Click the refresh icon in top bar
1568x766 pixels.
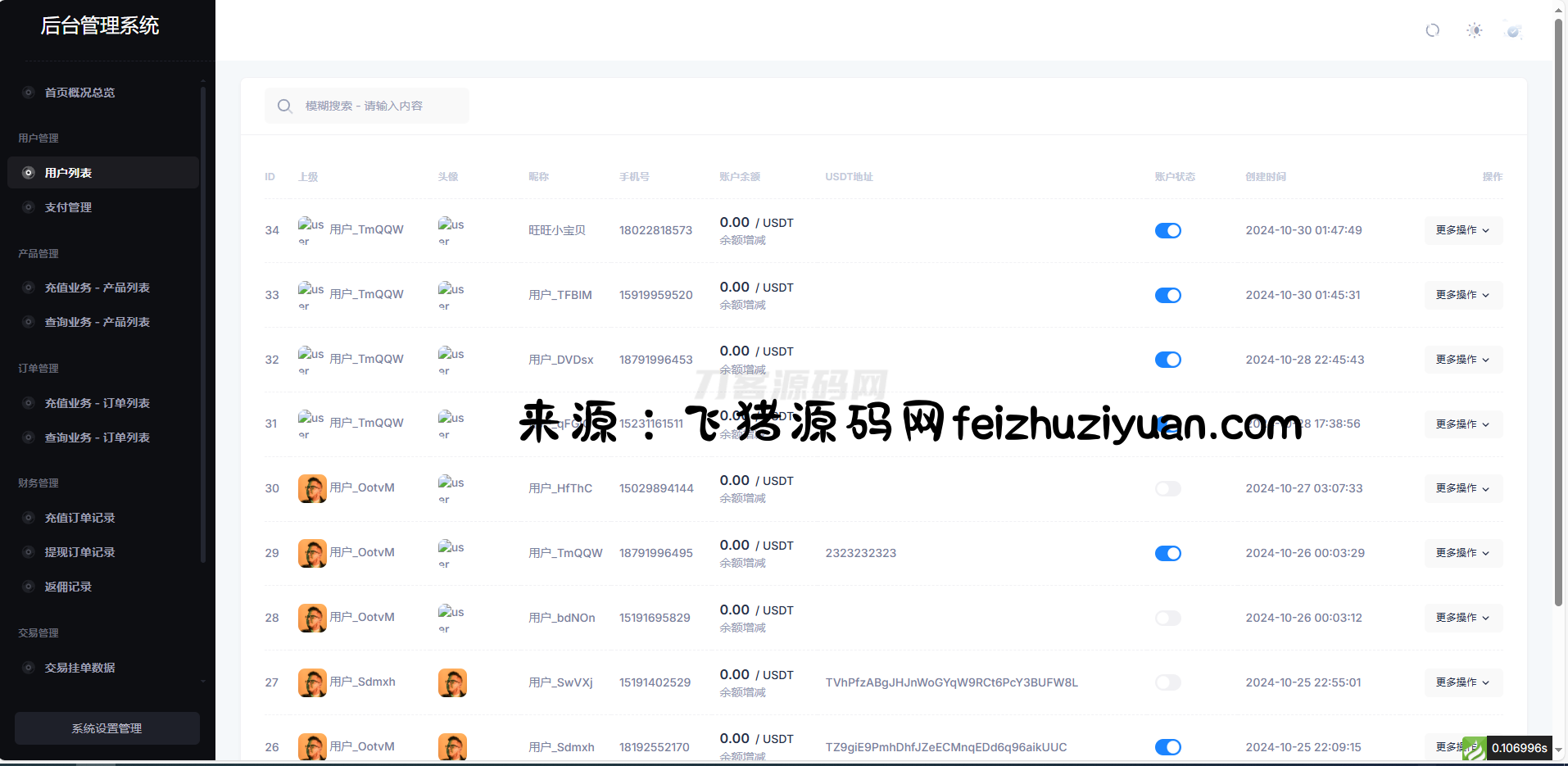point(1432,30)
